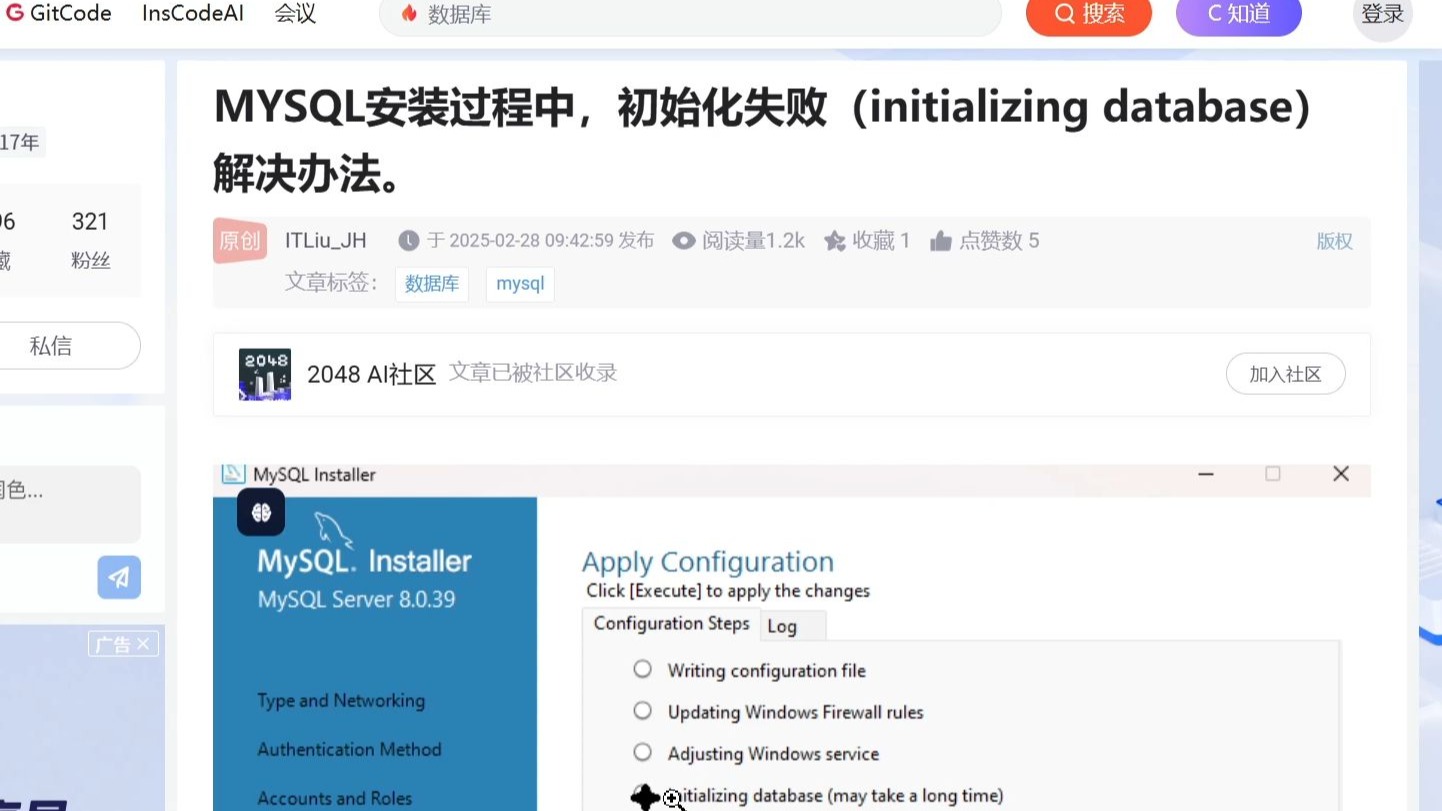This screenshot has height=811, width=1442.
Task: Click the 登录 avatar button
Action: pos(1383,14)
